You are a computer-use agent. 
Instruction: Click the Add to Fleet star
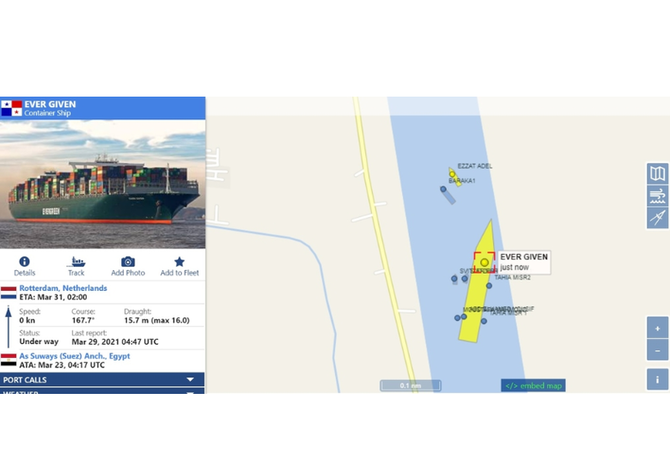pos(179,261)
